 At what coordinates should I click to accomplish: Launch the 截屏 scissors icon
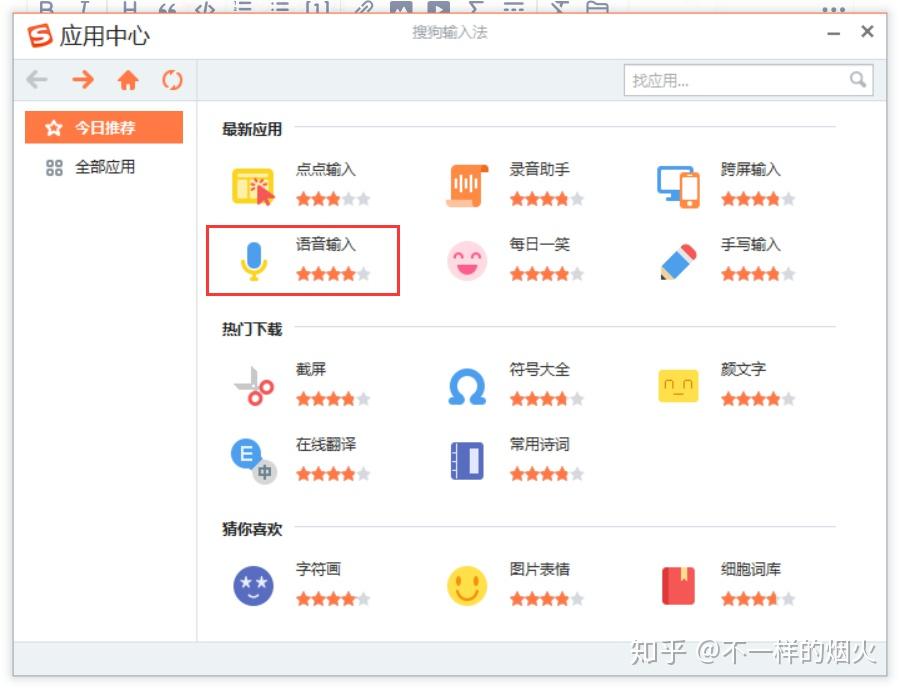tap(254, 386)
